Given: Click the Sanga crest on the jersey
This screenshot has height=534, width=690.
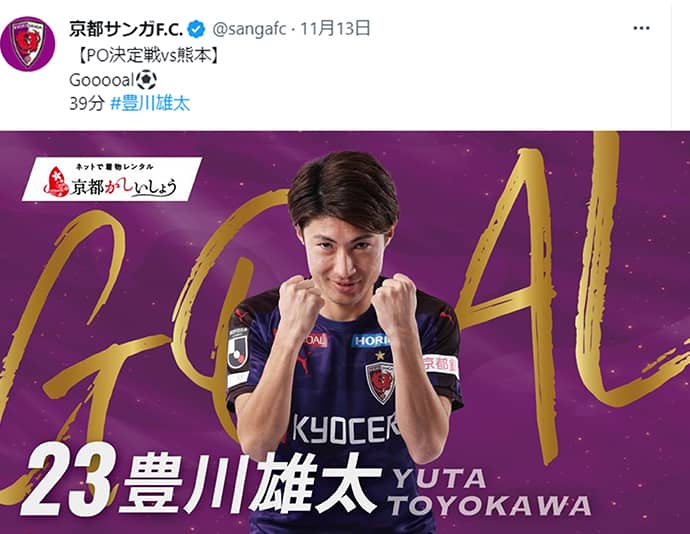Looking at the screenshot, I should click(380, 383).
